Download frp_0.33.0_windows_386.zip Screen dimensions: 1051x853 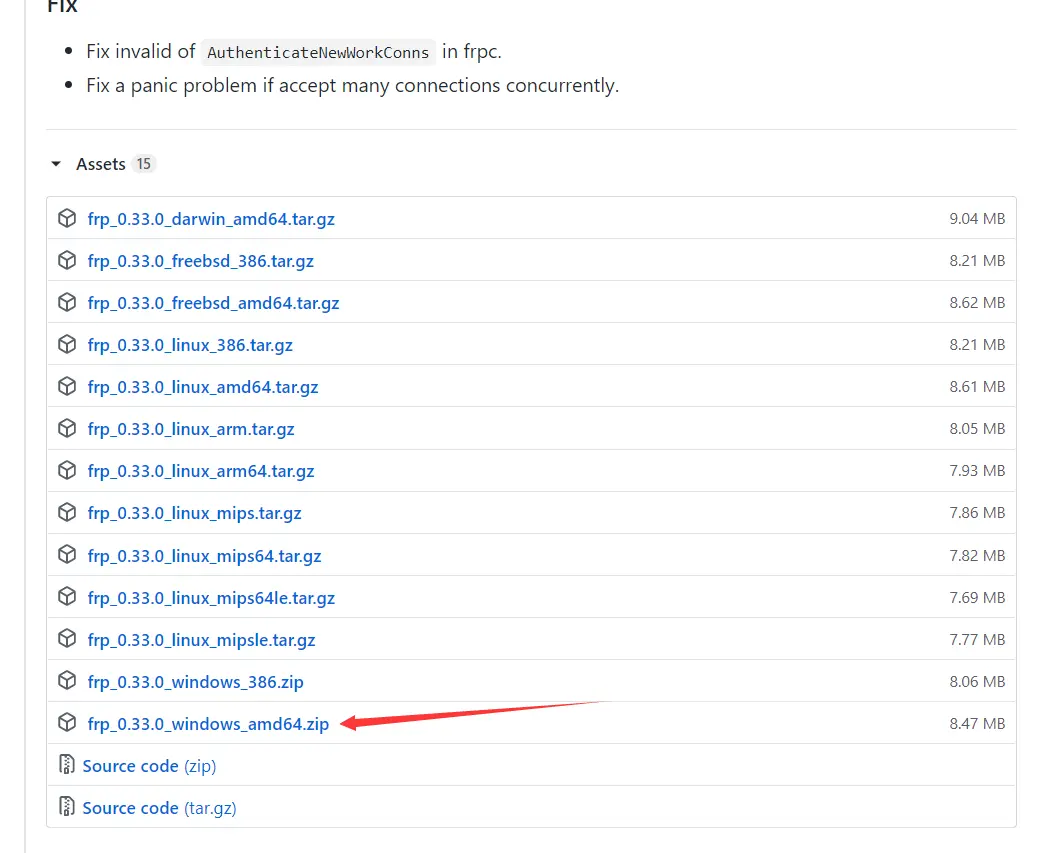coord(195,682)
